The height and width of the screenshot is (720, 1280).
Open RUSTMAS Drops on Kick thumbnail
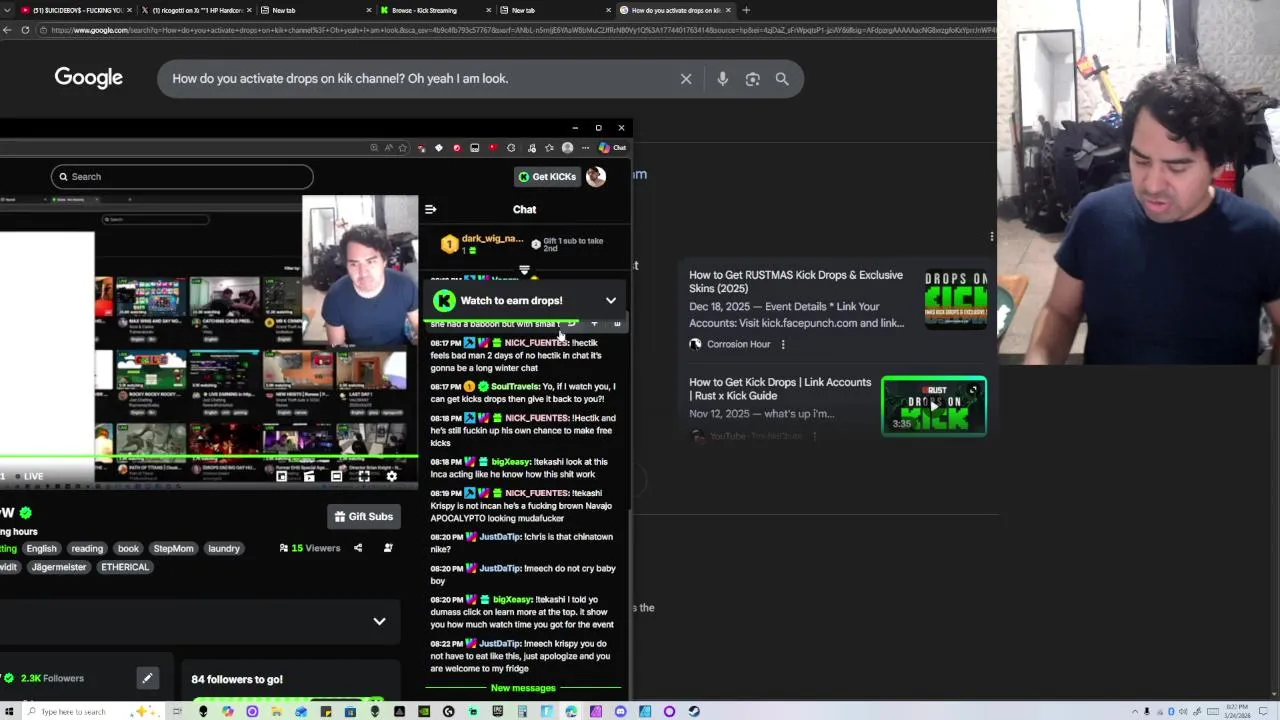pyautogui.click(x=955, y=300)
